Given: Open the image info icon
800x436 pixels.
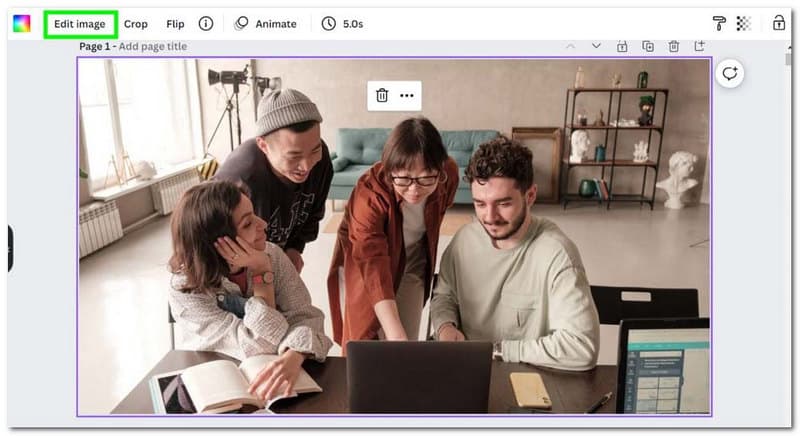Looking at the screenshot, I should 206,23.
